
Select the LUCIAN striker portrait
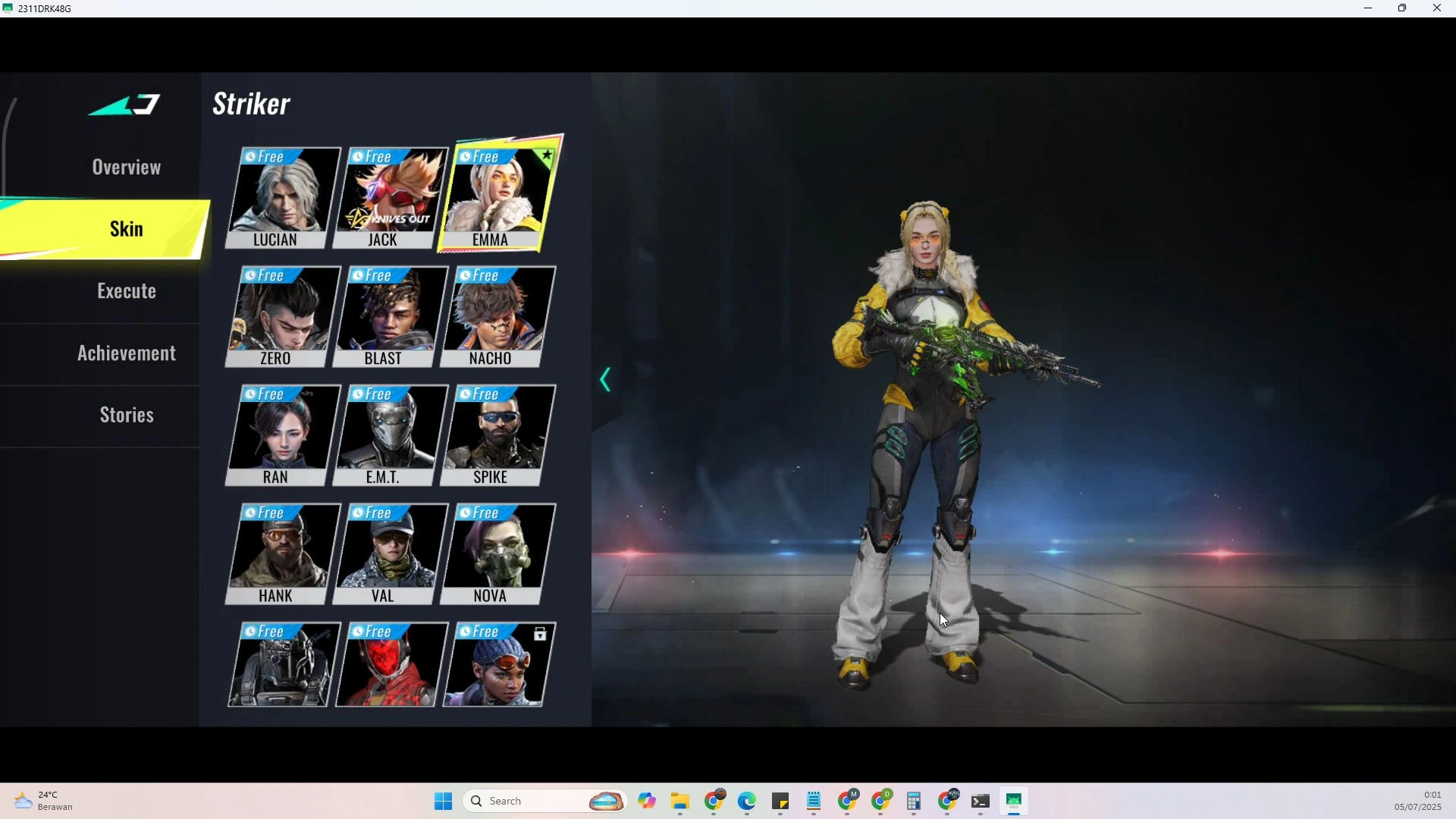click(x=282, y=197)
